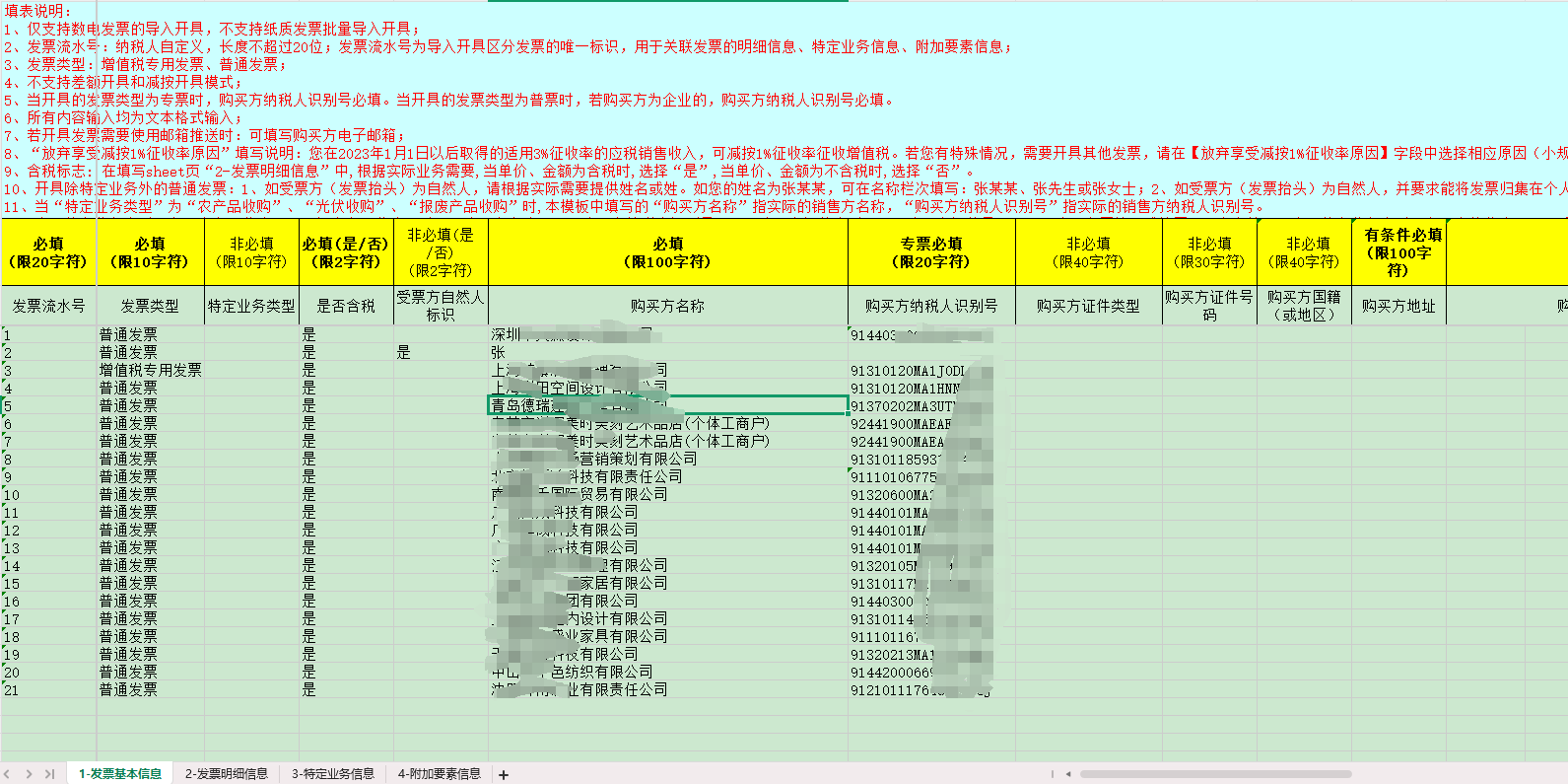Switch to the 2-发票明细信息 sheet tab
The image size is (1568, 784).
tap(226, 774)
